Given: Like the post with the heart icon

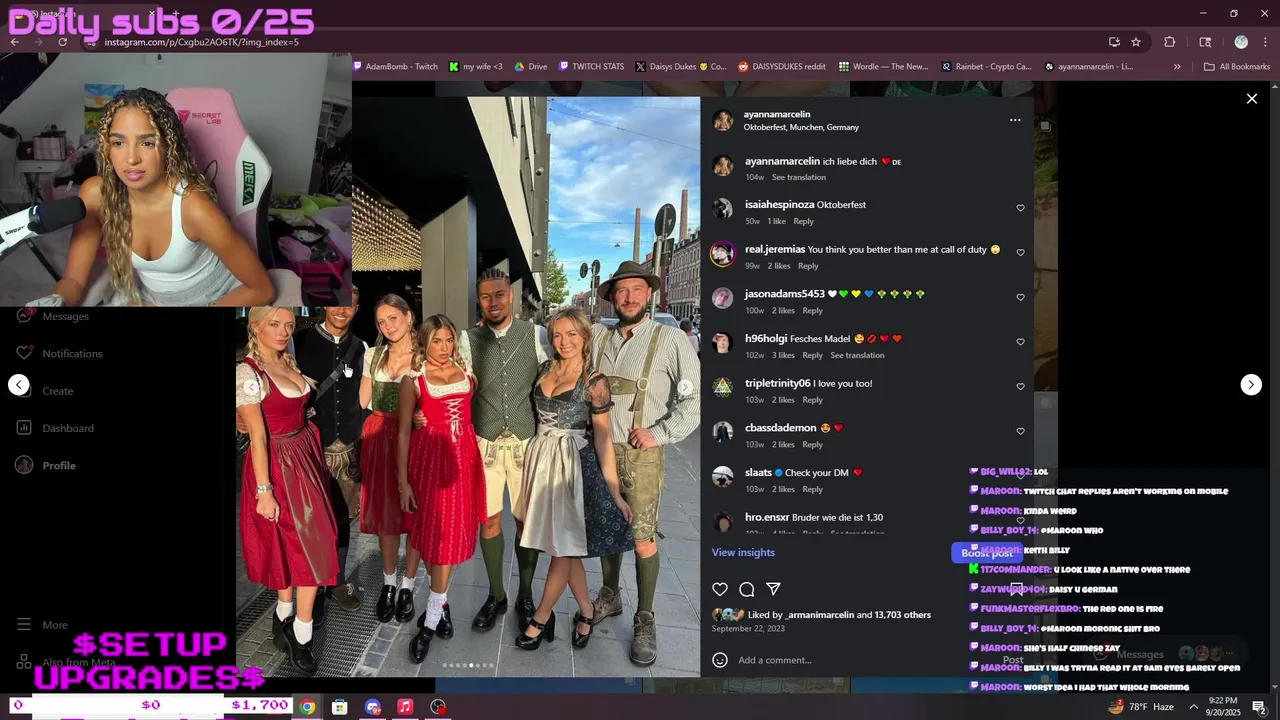Looking at the screenshot, I should coord(720,589).
